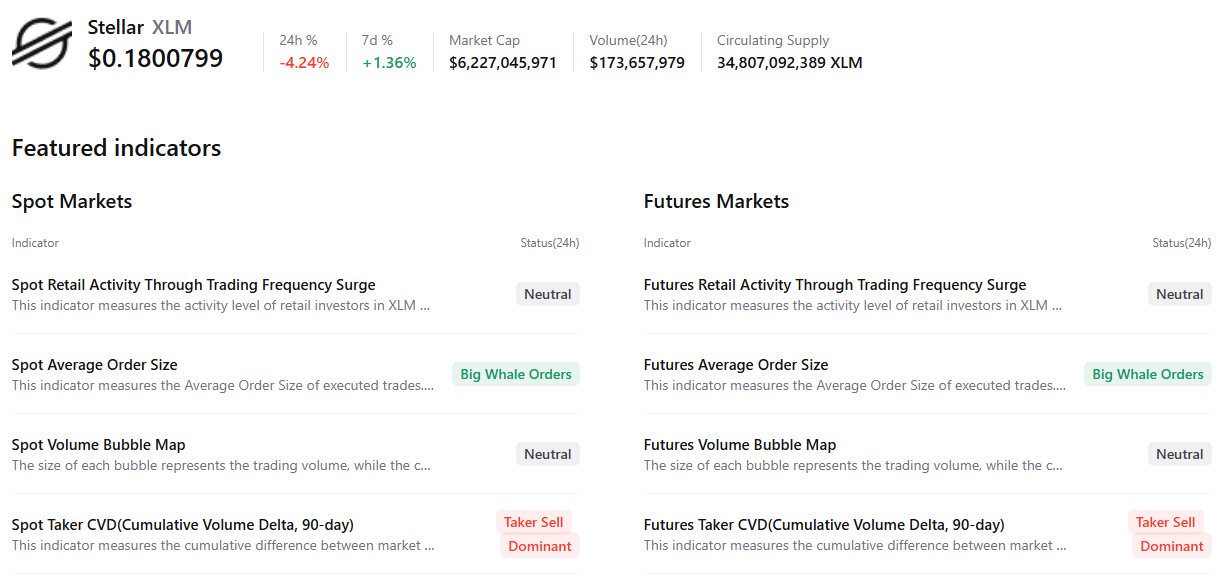Click the Stellar logo icon
The width and height of the screenshot is (1228, 588).
(42, 43)
